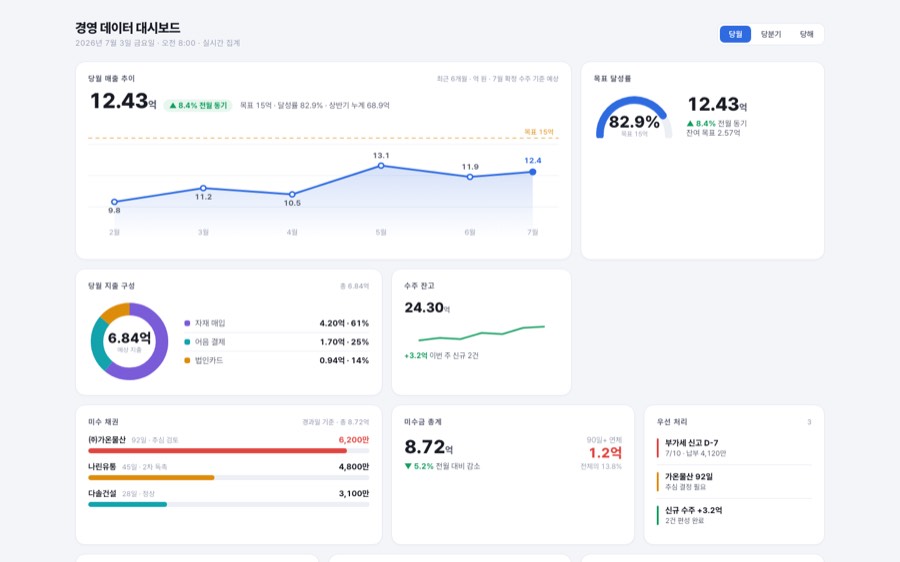This screenshot has width=900, height=562.
Task: Click the 경영 데이터 대시보드 title
Action: click(127, 28)
